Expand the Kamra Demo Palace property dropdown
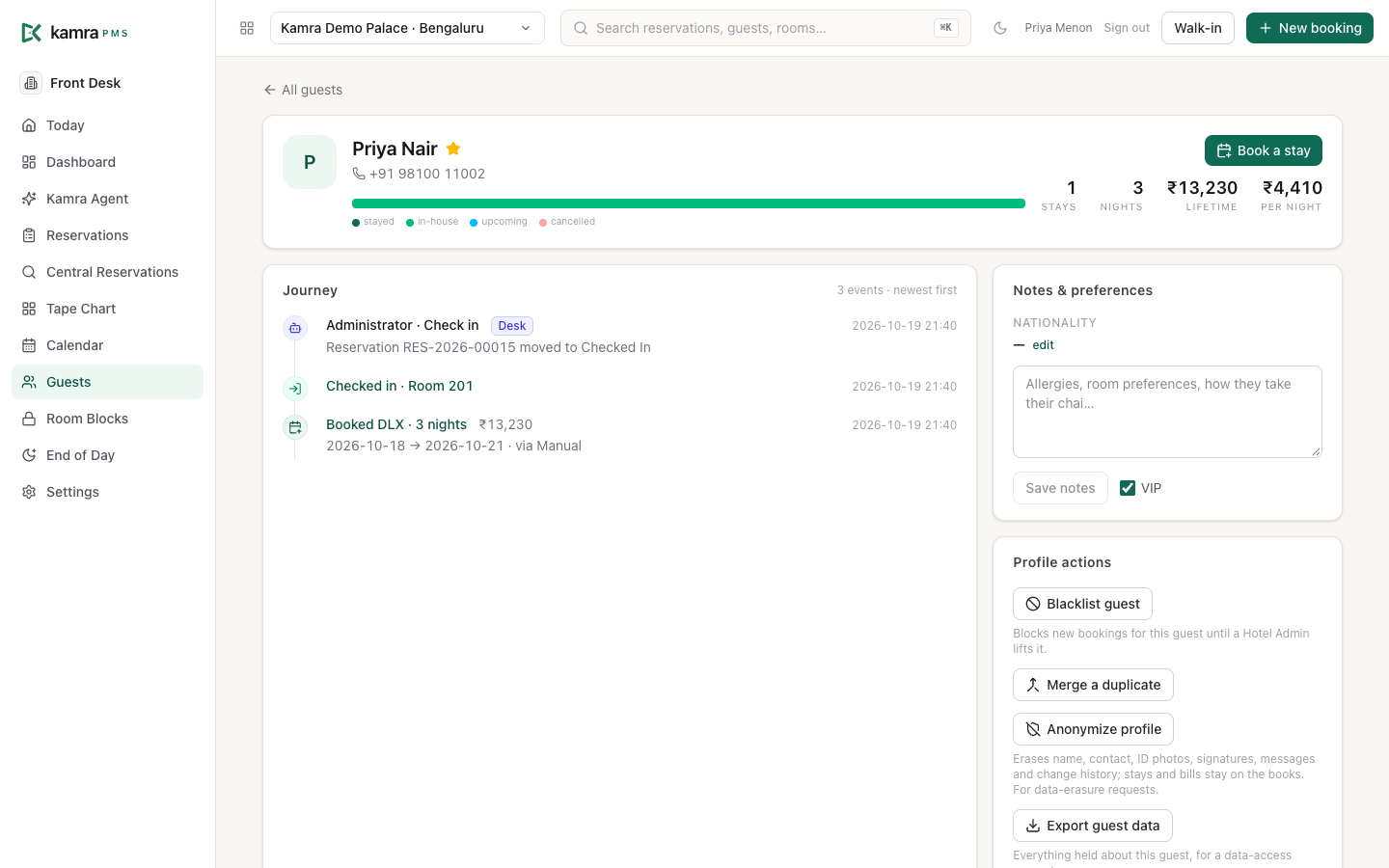The image size is (1389, 868). [407, 28]
